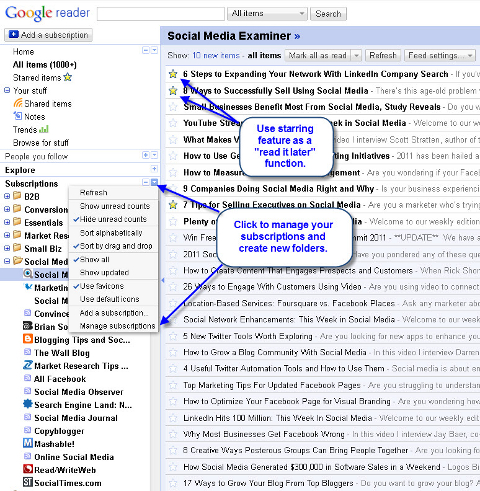The height and width of the screenshot is (491, 480).
Task: Click the Social Media Examiner feed favicon
Action: tap(28, 274)
